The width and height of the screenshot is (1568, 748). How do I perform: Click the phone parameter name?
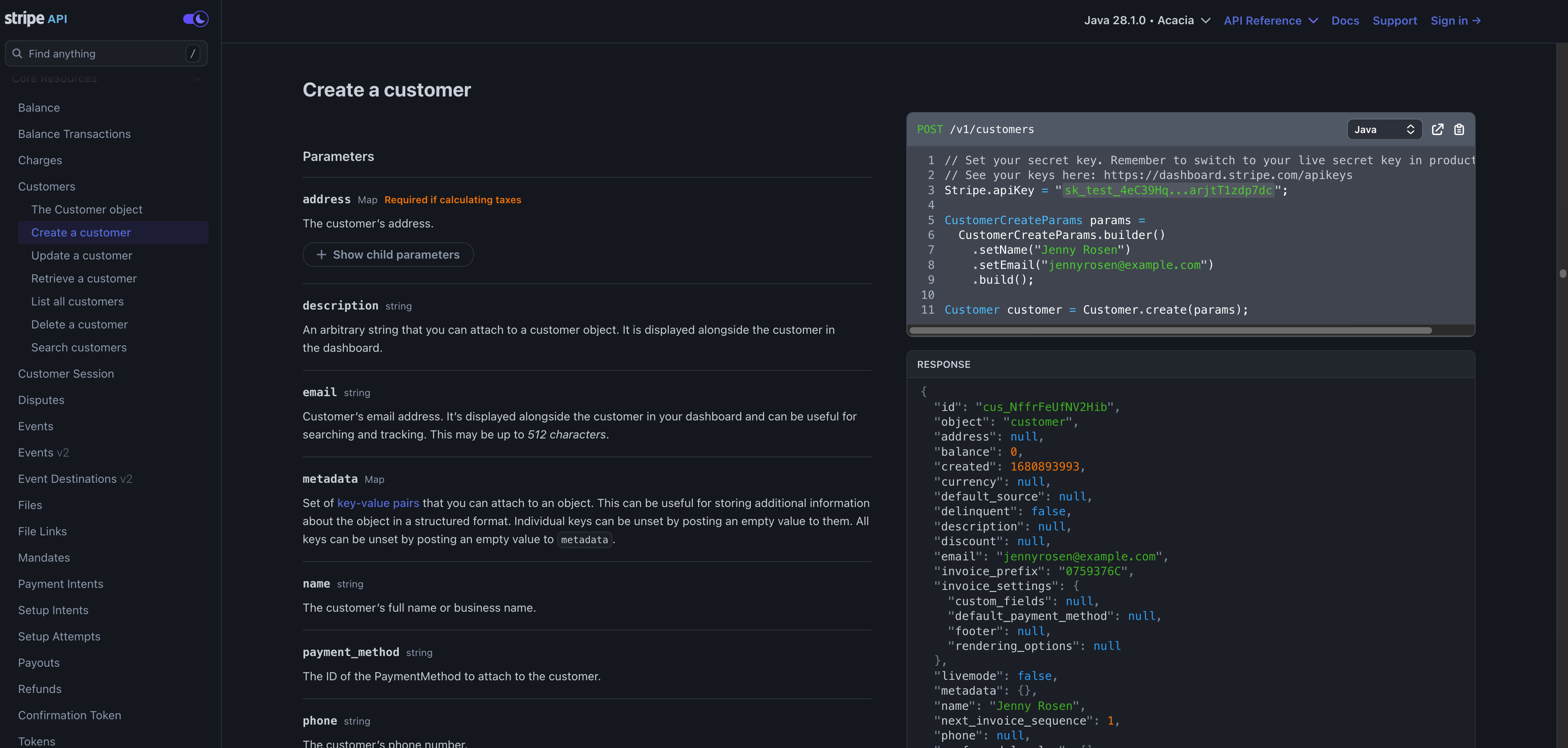tap(320, 720)
